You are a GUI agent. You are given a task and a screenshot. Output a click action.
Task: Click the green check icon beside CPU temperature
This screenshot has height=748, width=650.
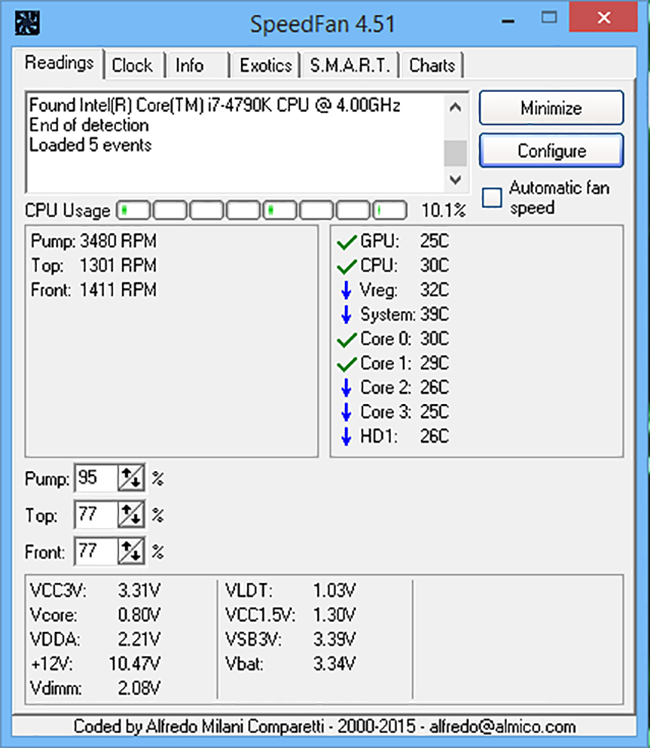(x=347, y=266)
